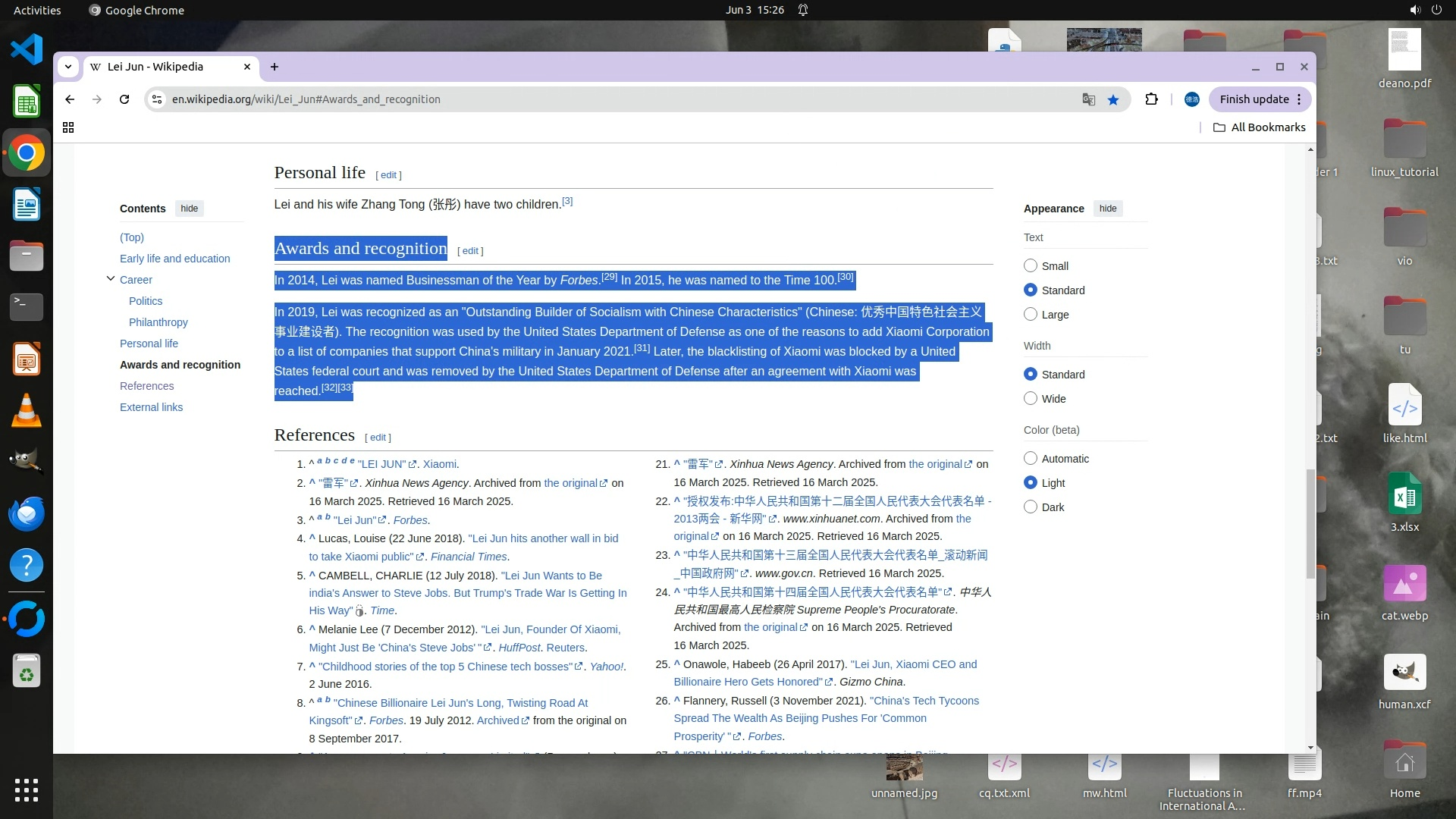The image size is (1456, 819).
Task: Click the translate page icon in address bar
Action: tap(1089, 99)
